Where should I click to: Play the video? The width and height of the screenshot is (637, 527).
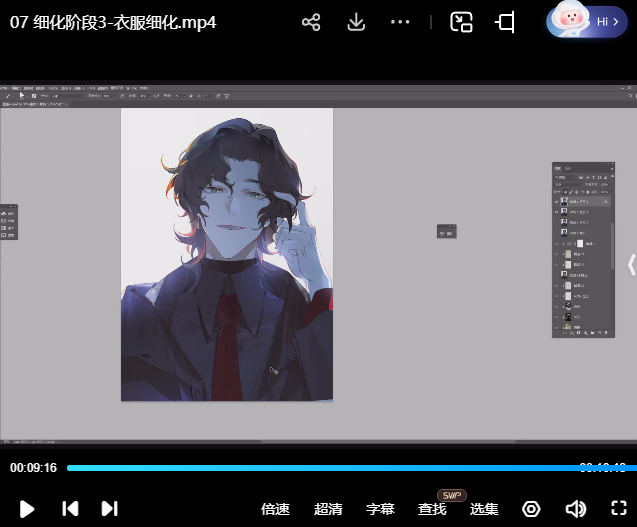tap(27, 508)
